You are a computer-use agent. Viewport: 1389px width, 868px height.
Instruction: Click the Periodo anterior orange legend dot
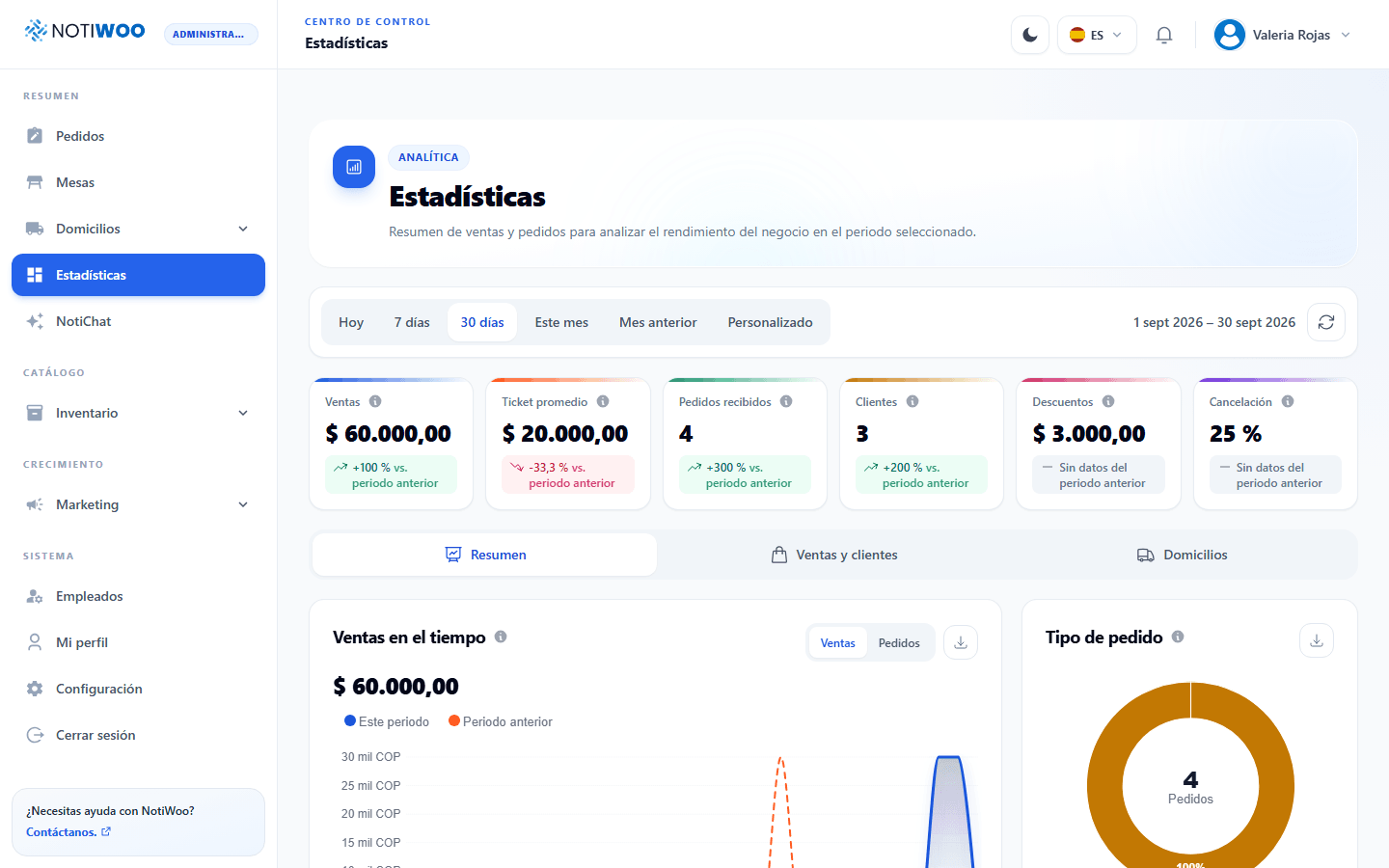point(454,720)
